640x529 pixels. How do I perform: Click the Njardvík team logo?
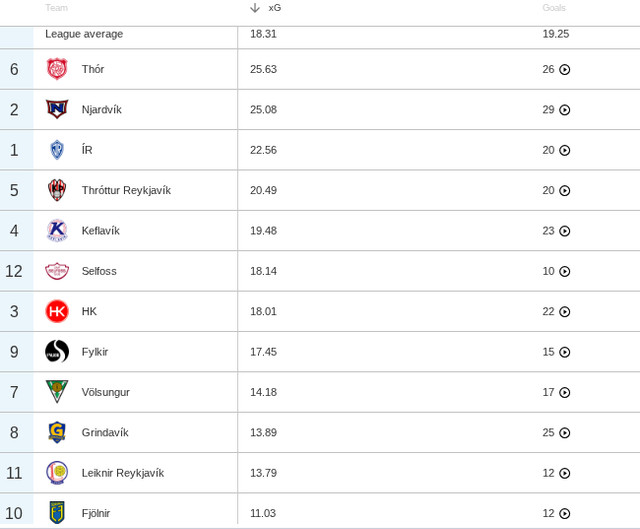(57, 109)
